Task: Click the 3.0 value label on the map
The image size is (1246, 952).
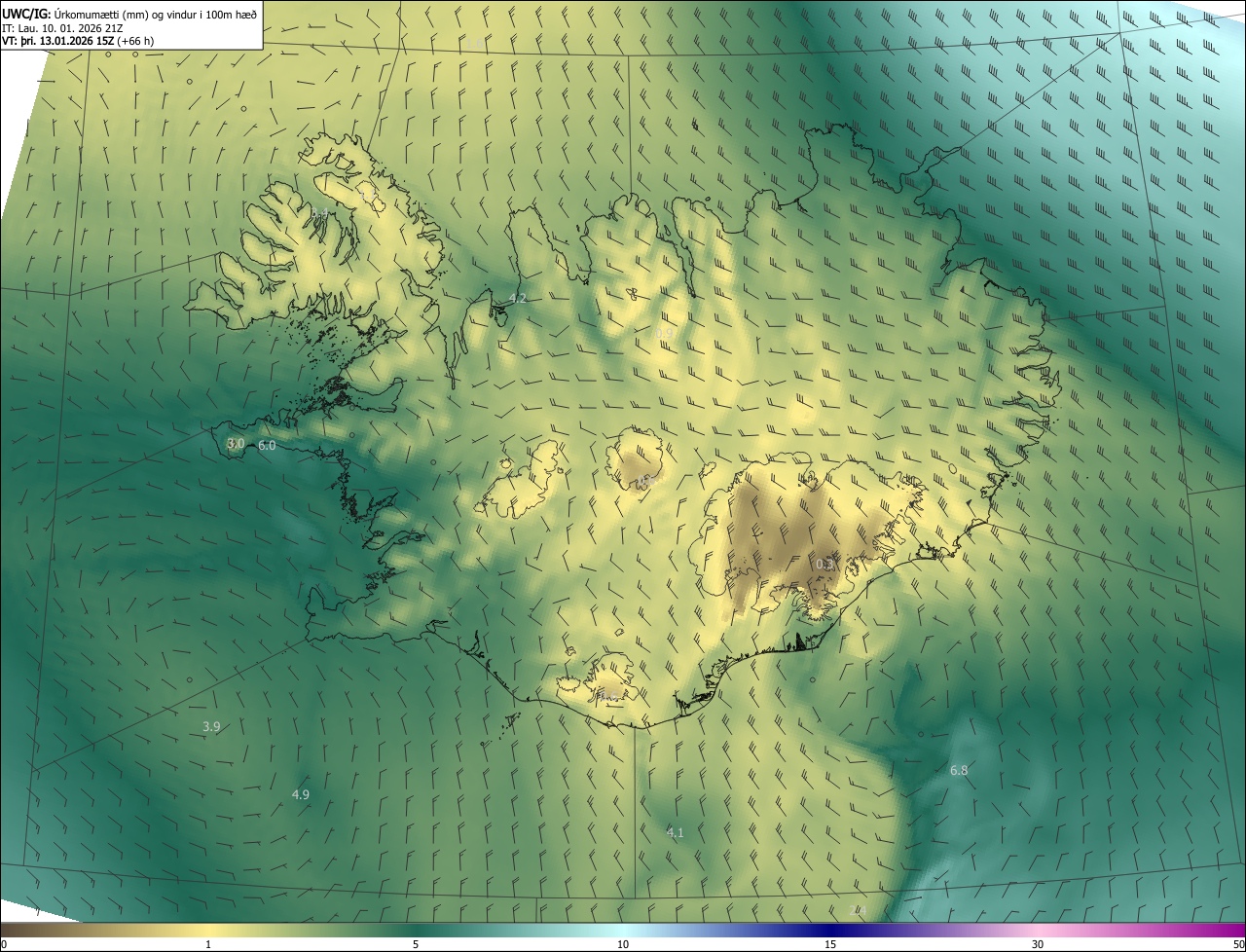Action: click(x=236, y=444)
